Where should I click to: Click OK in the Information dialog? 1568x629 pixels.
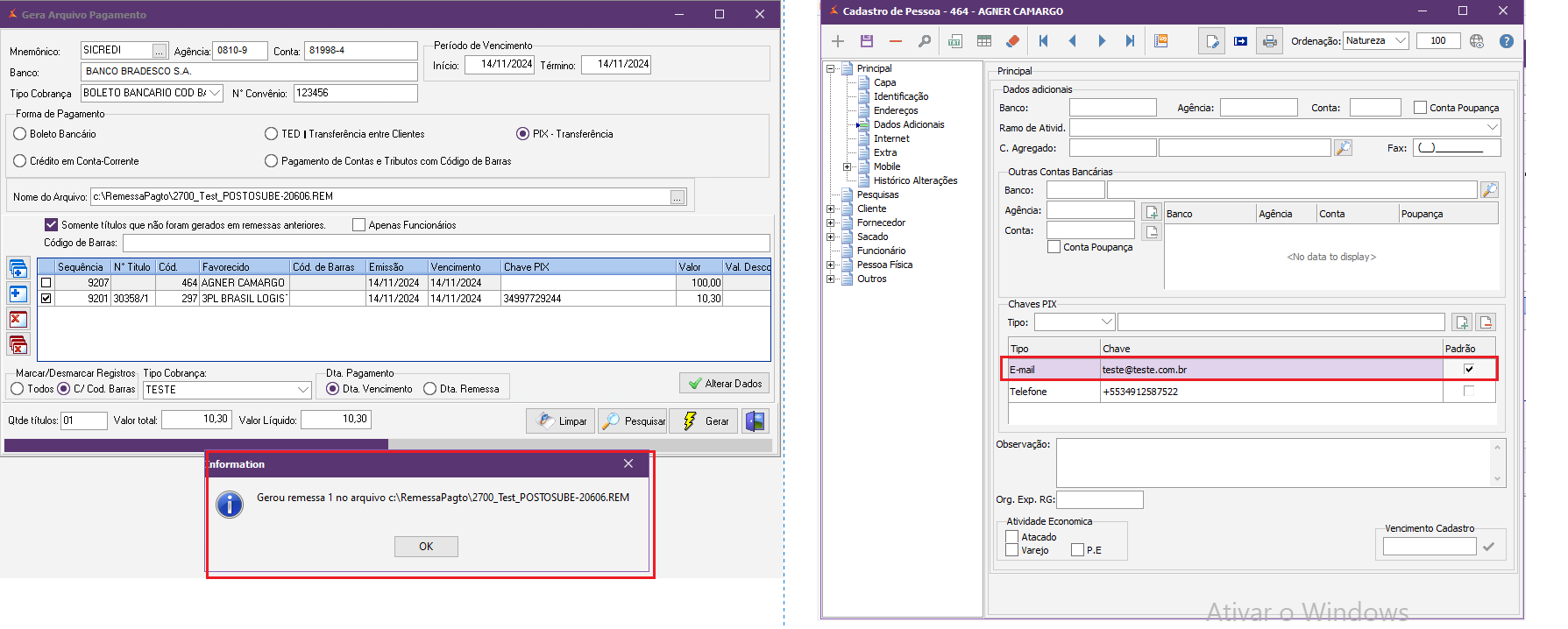426,547
